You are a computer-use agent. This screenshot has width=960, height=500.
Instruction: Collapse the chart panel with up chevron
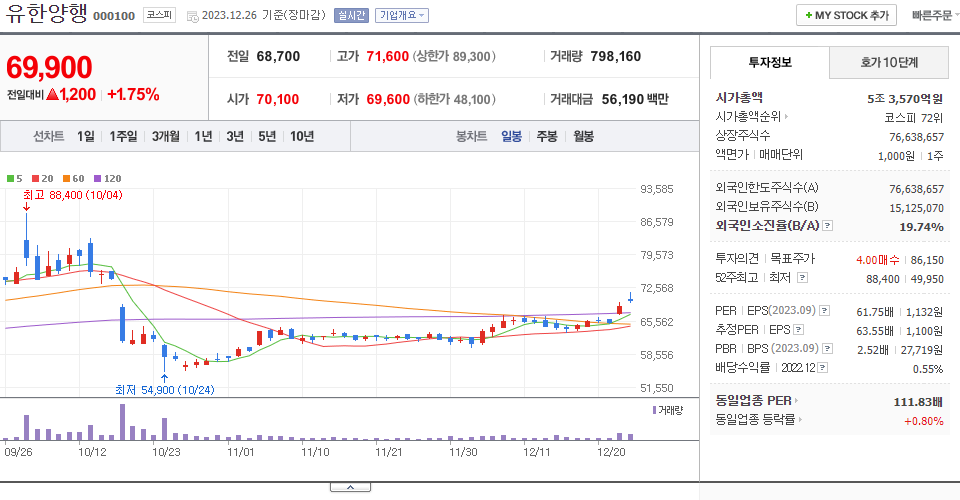tap(350, 487)
